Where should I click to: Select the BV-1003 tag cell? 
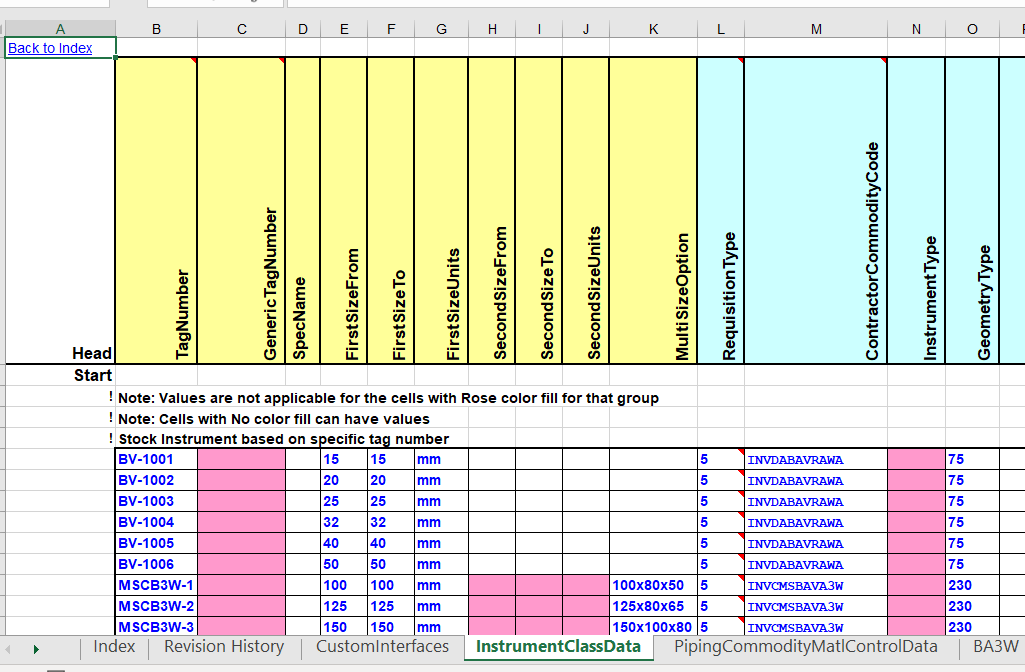click(x=156, y=501)
